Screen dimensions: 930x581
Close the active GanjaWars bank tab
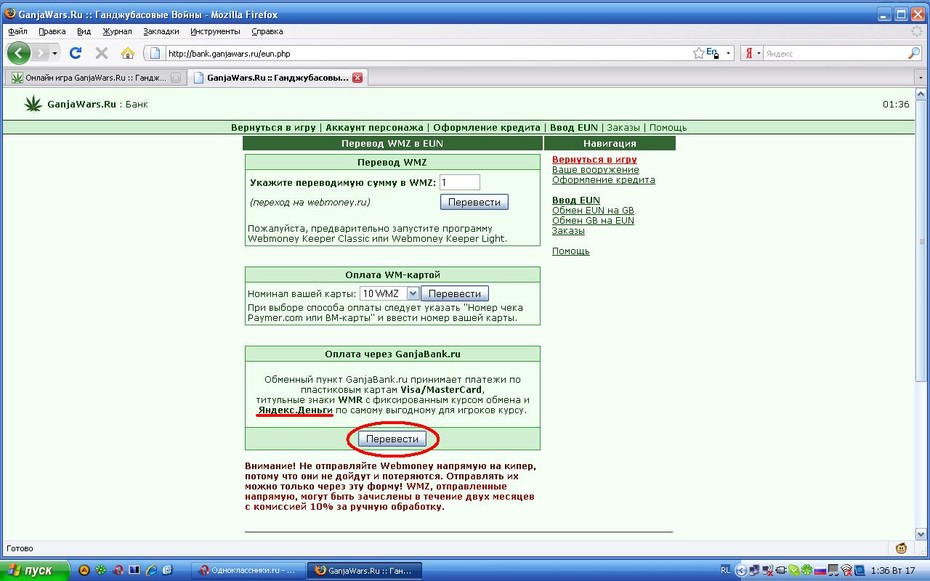click(x=357, y=78)
